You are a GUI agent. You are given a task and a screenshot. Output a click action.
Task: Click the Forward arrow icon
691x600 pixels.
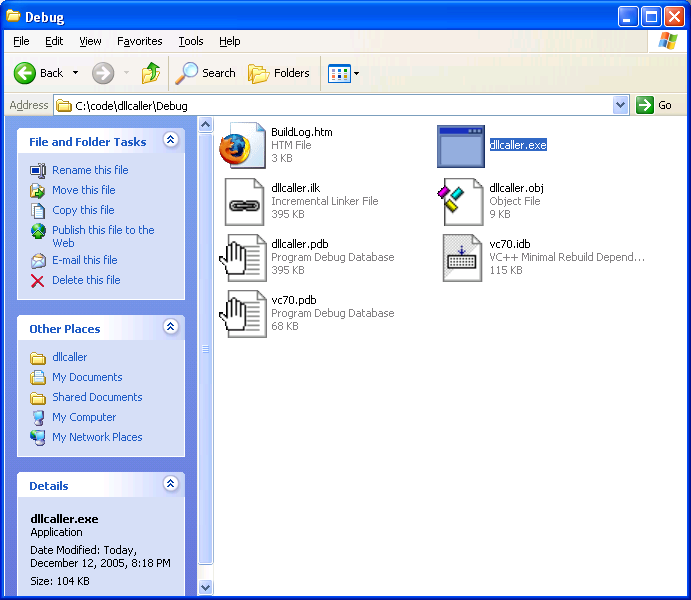[x=103, y=73]
